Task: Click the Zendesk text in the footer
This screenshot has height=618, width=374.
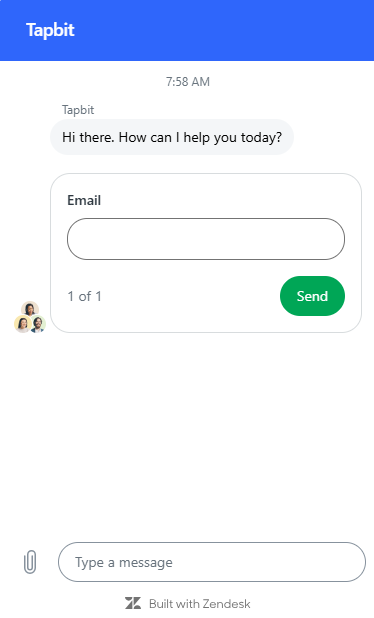Action: (x=225, y=603)
